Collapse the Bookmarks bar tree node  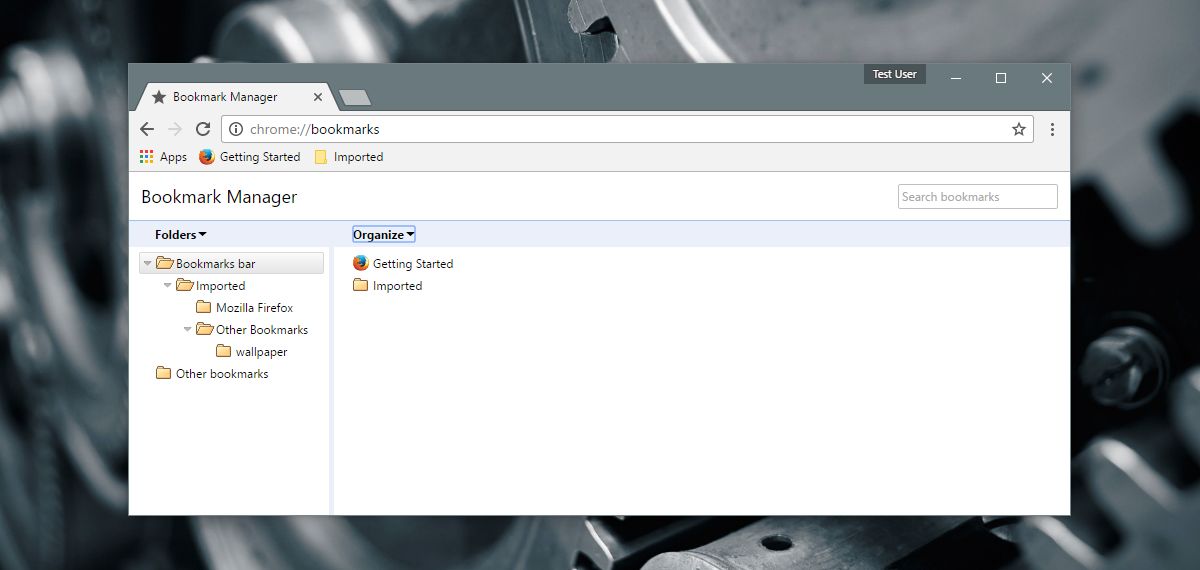148,264
